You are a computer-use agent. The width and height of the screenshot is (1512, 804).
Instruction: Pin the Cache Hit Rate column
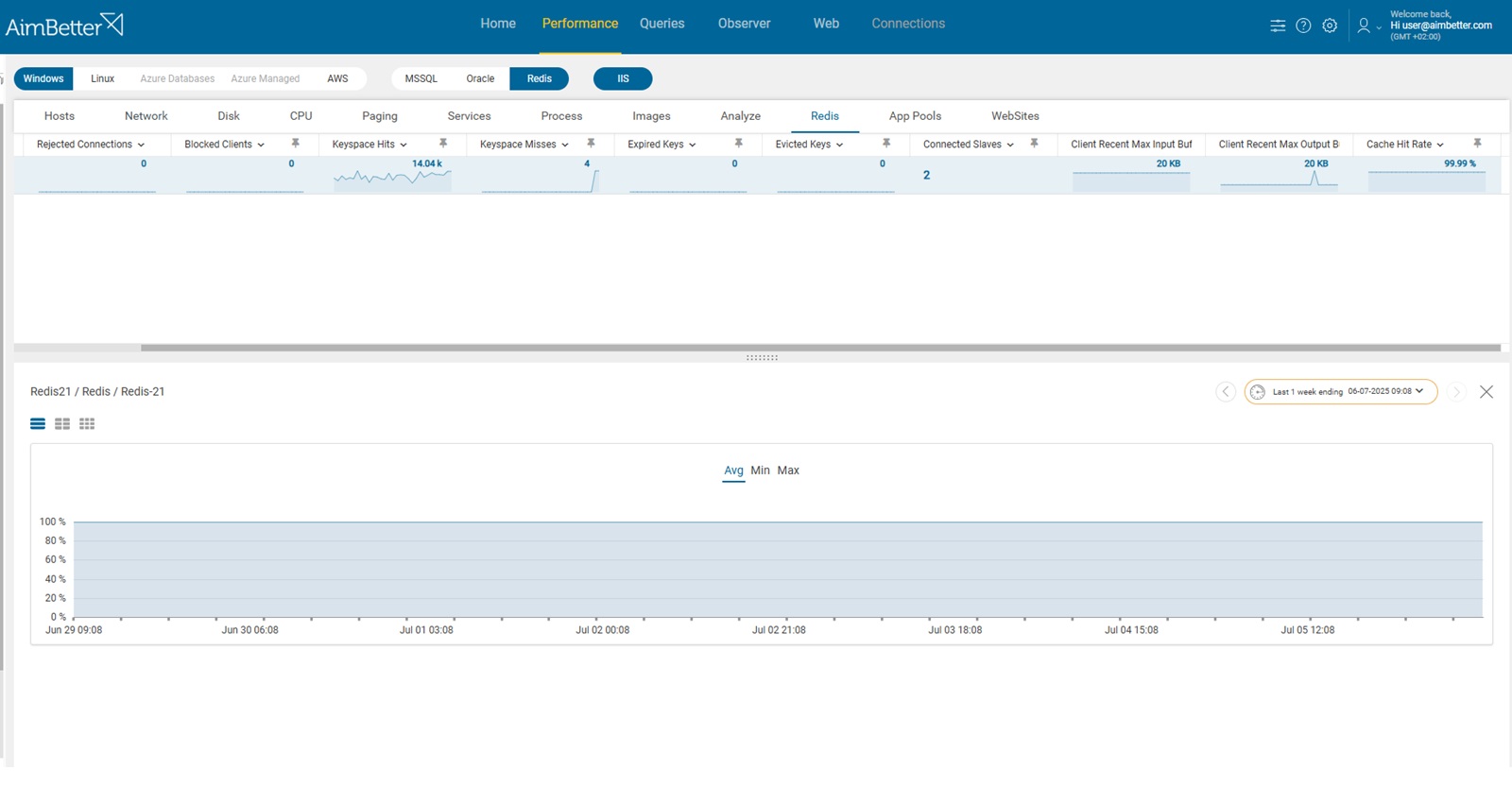click(x=1477, y=144)
